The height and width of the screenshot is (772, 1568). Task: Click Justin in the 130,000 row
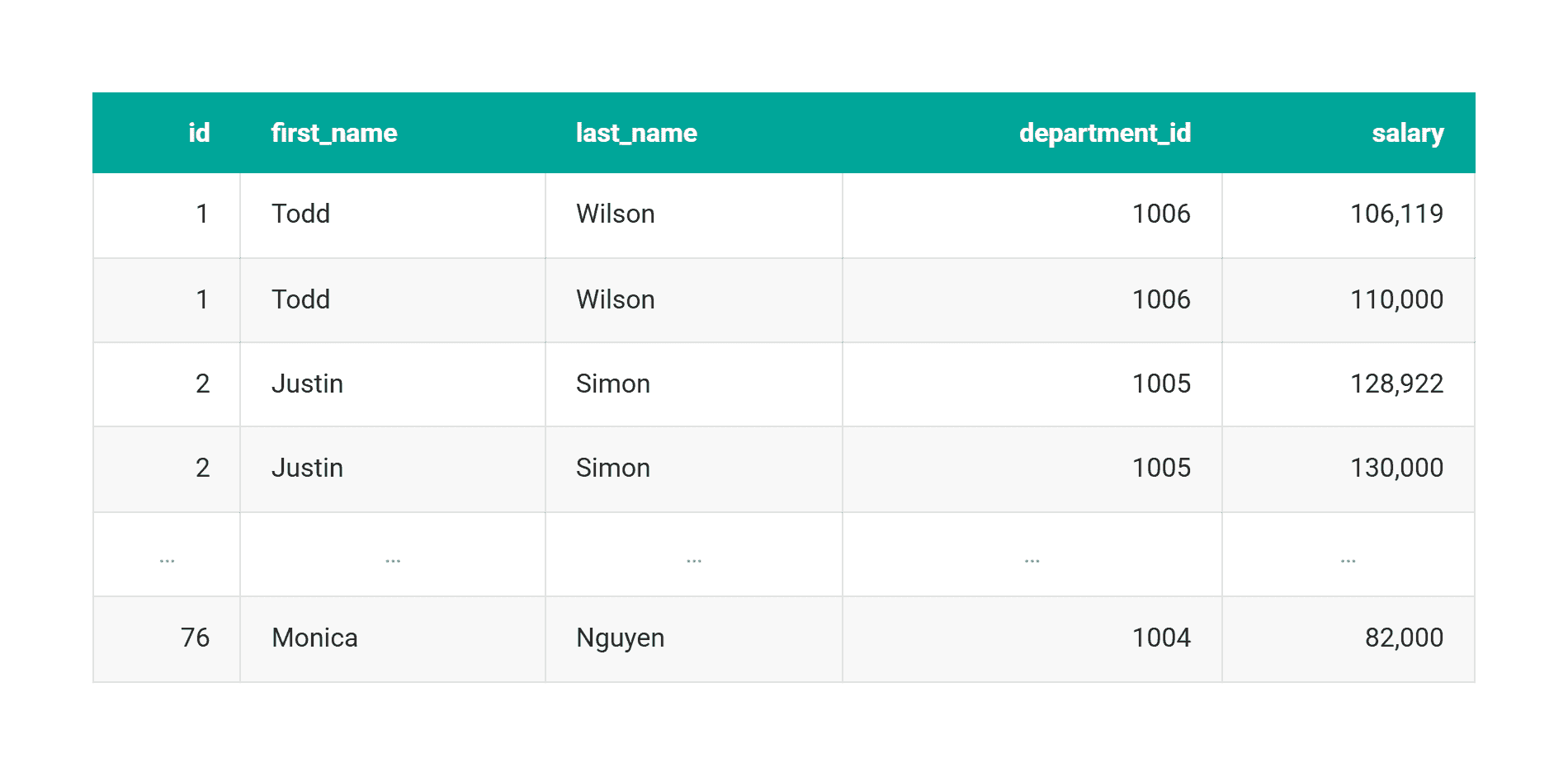click(307, 468)
